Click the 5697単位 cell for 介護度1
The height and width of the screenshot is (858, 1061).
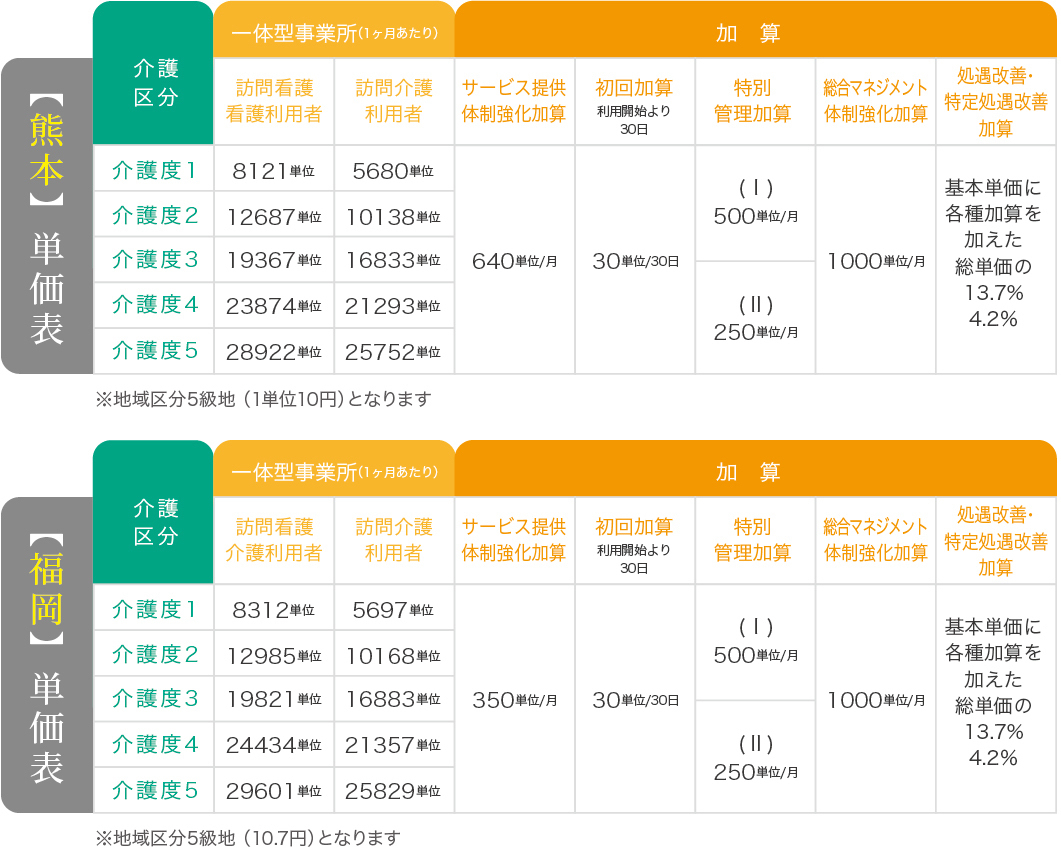[x=393, y=610]
